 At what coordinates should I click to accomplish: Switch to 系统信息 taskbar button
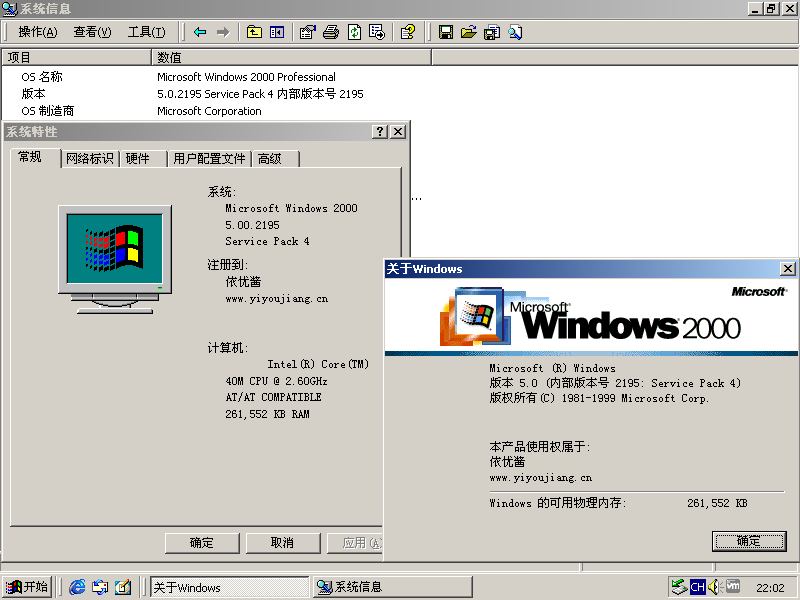(x=393, y=587)
